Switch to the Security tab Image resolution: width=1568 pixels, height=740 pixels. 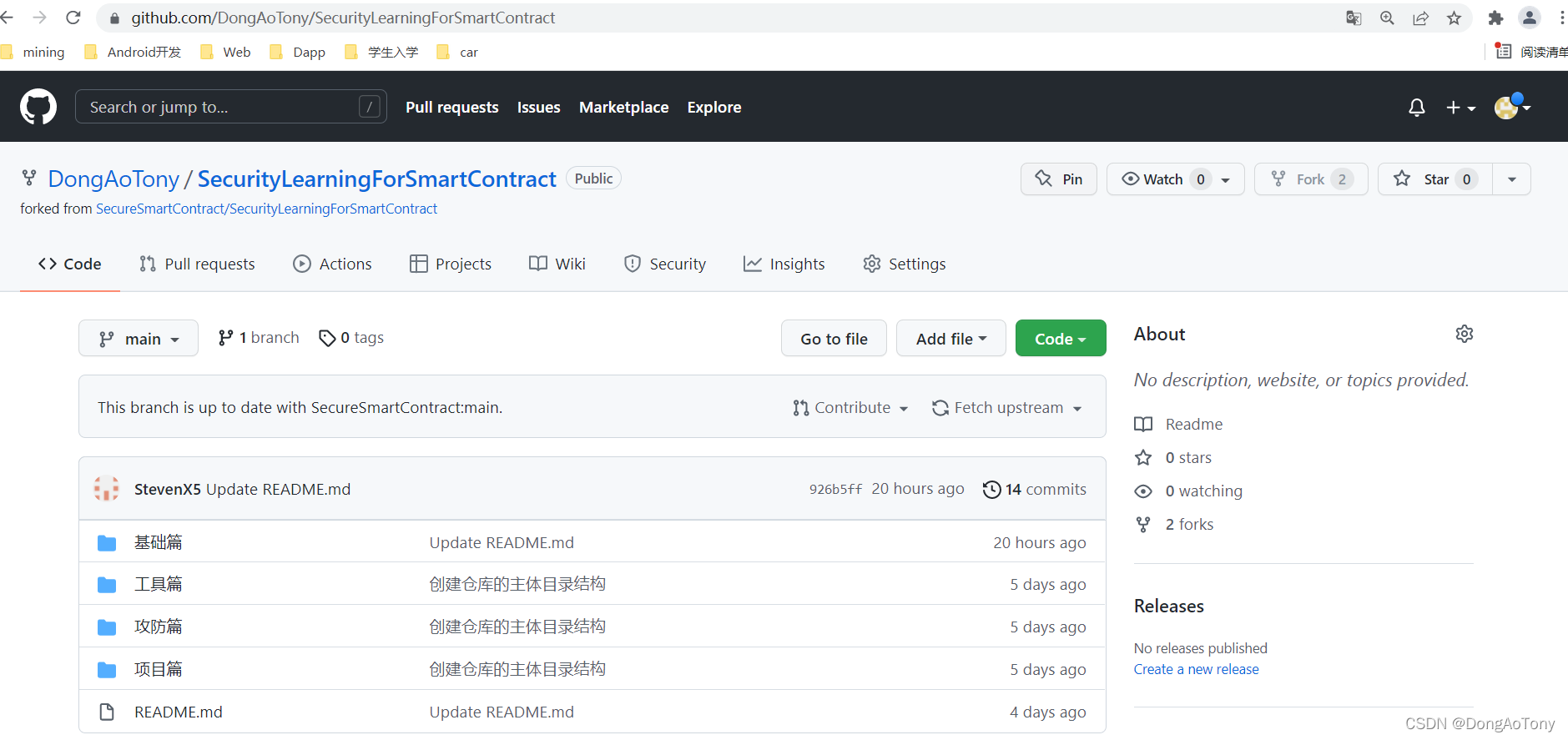[x=665, y=264]
